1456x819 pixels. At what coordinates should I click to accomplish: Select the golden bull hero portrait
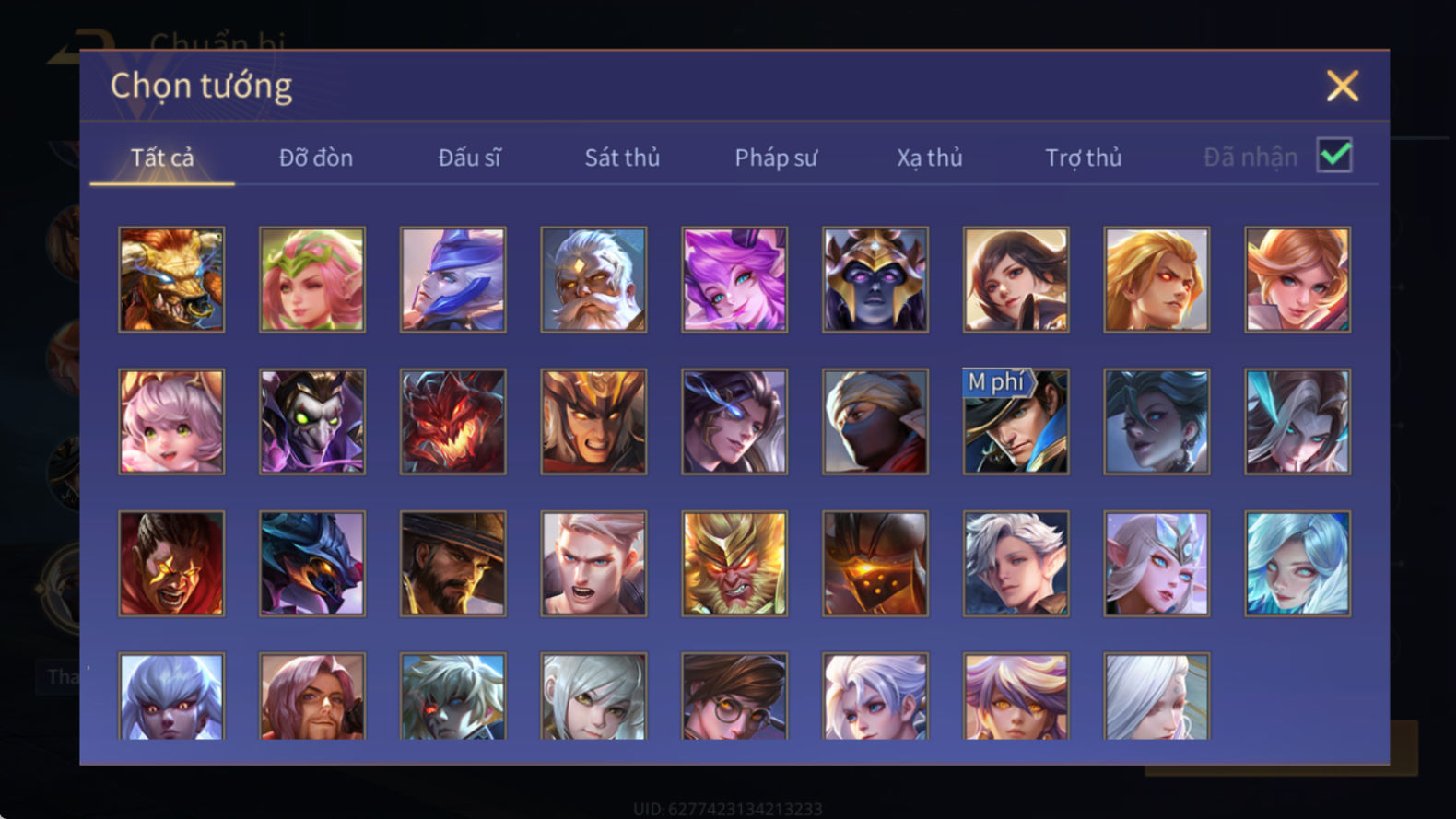[x=171, y=280]
